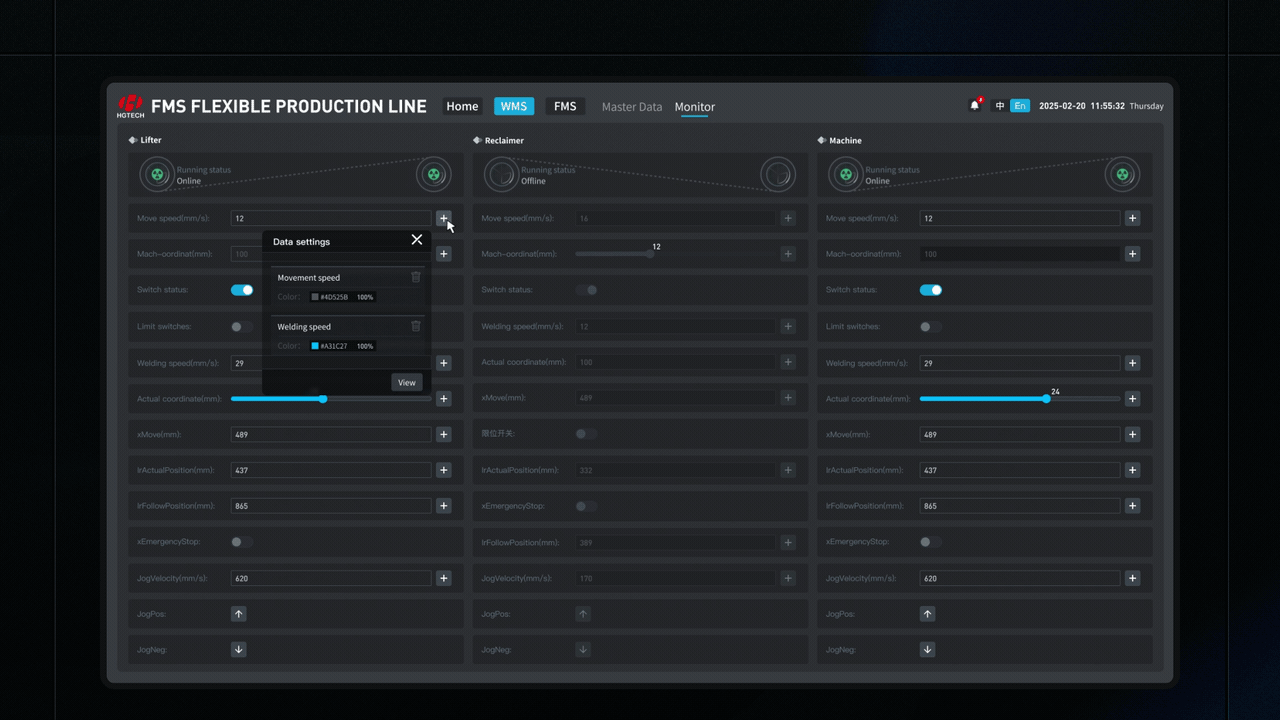This screenshot has width=1280, height=720.
Task: Click plus beside Lifter Welding speed
Action: coord(444,363)
